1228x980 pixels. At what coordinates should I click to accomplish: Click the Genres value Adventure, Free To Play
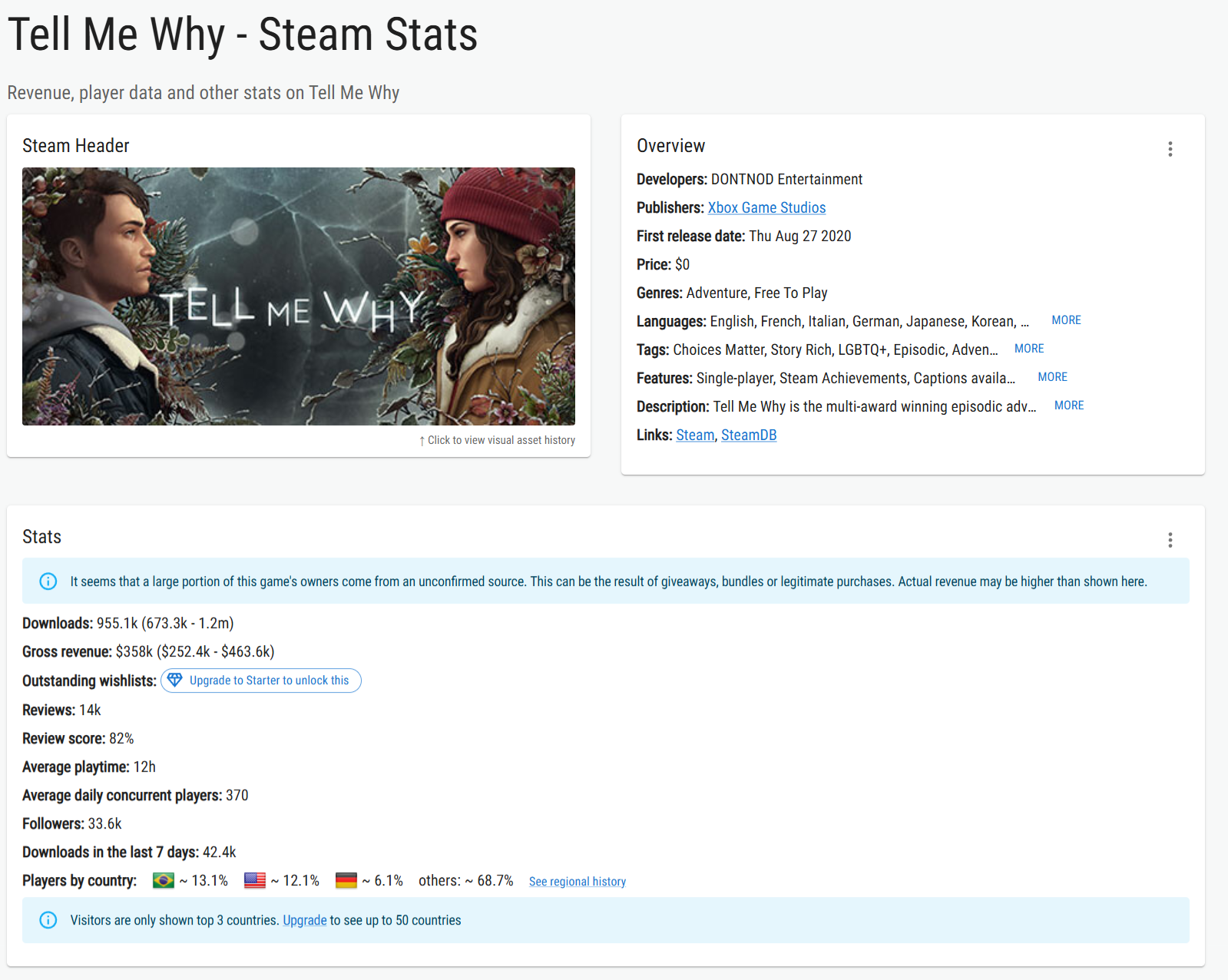point(756,293)
